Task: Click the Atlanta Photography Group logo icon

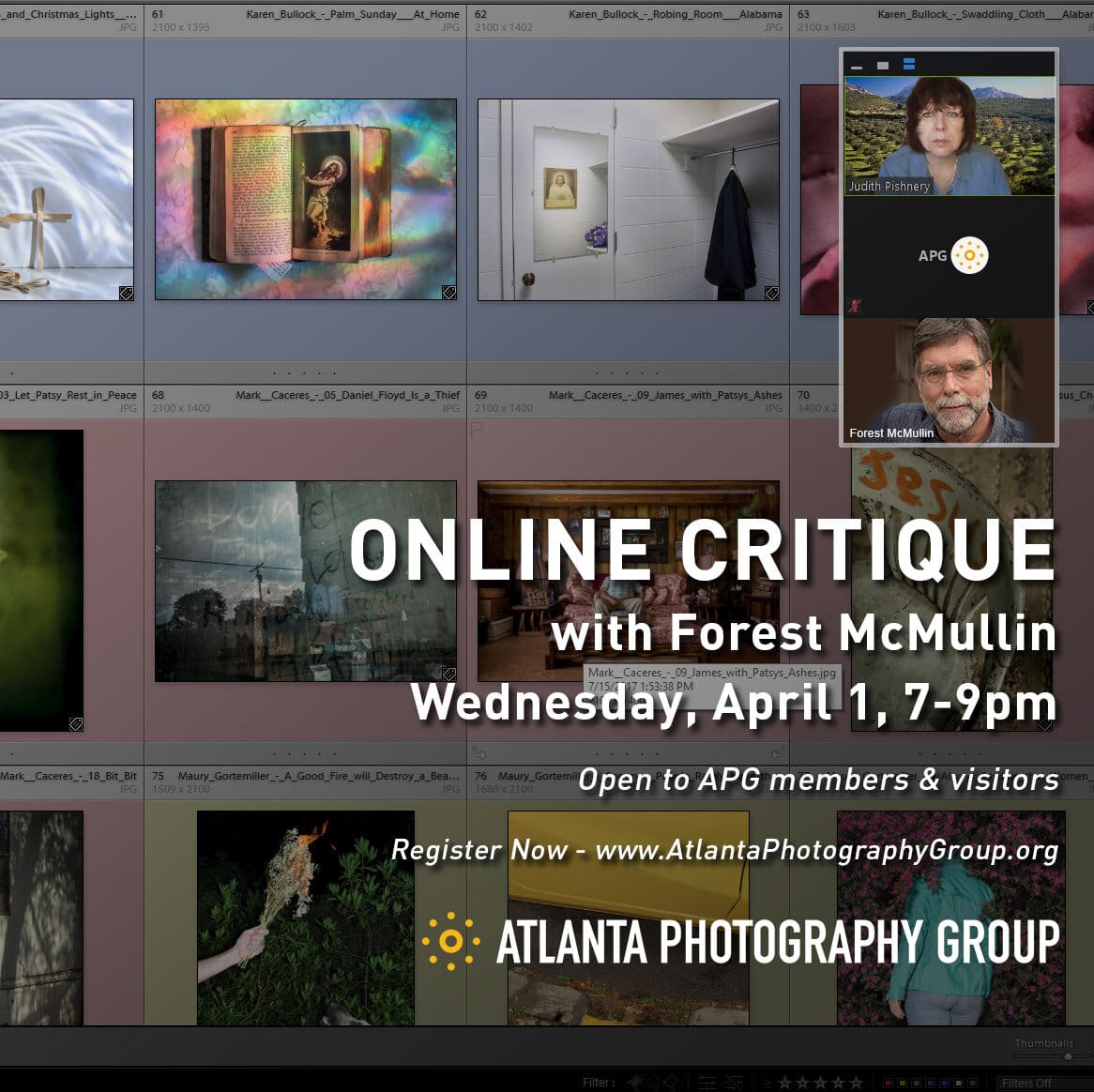Action: tap(450, 941)
